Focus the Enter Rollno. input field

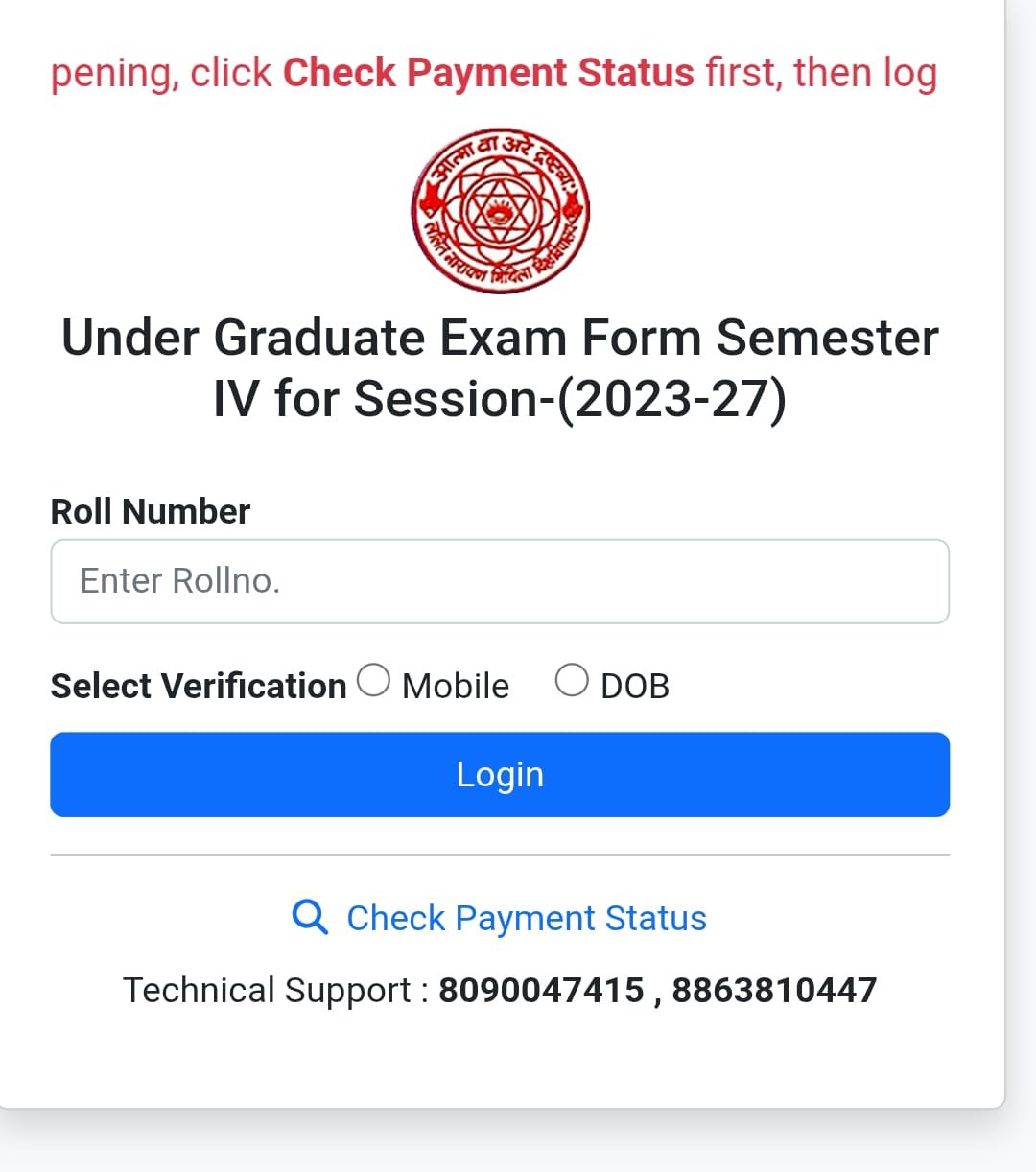point(500,581)
